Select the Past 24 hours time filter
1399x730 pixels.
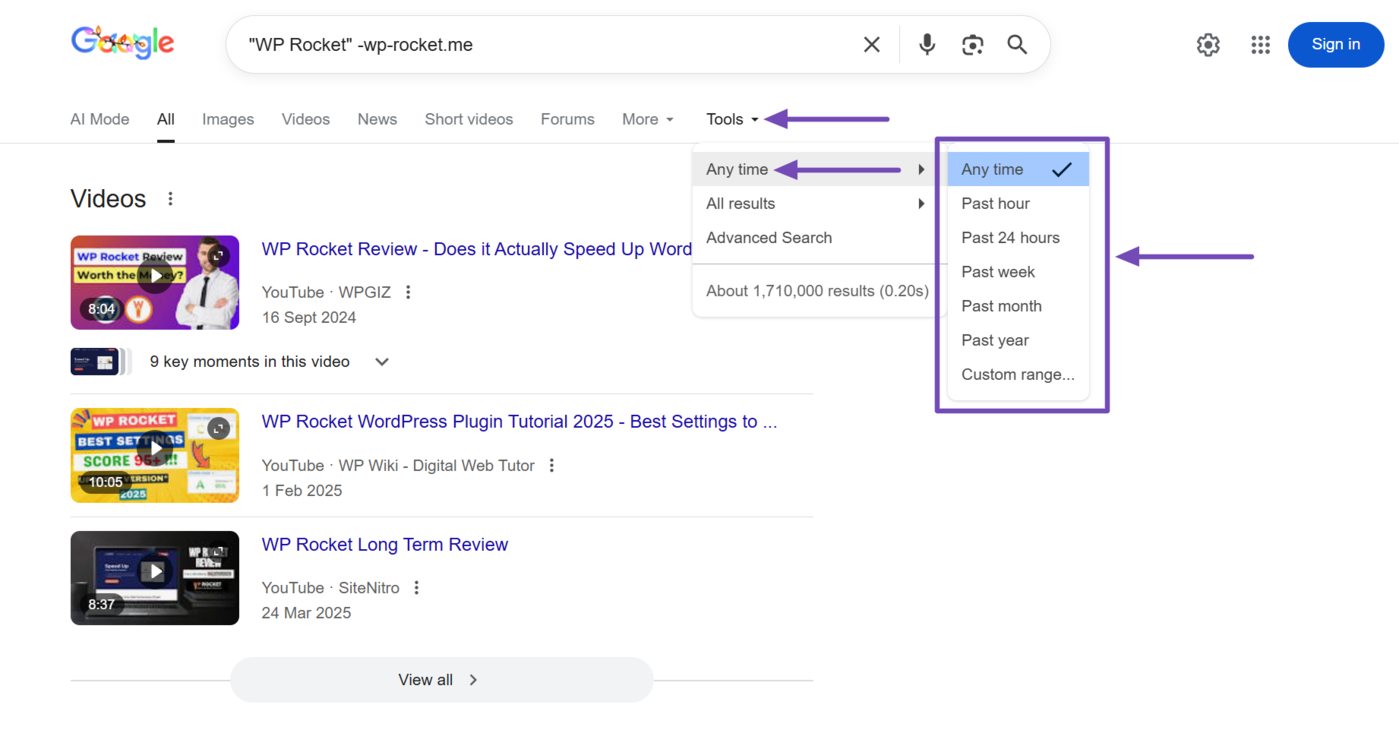coord(1010,237)
